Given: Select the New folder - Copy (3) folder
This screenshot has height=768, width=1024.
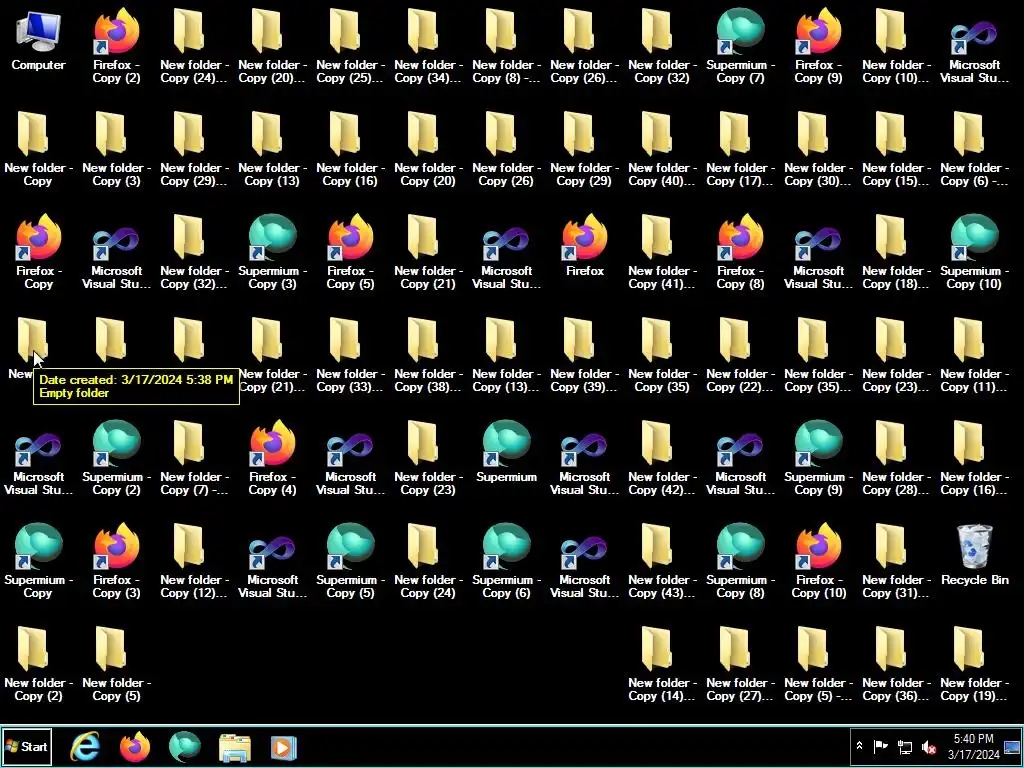Looking at the screenshot, I should click(x=116, y=152).
